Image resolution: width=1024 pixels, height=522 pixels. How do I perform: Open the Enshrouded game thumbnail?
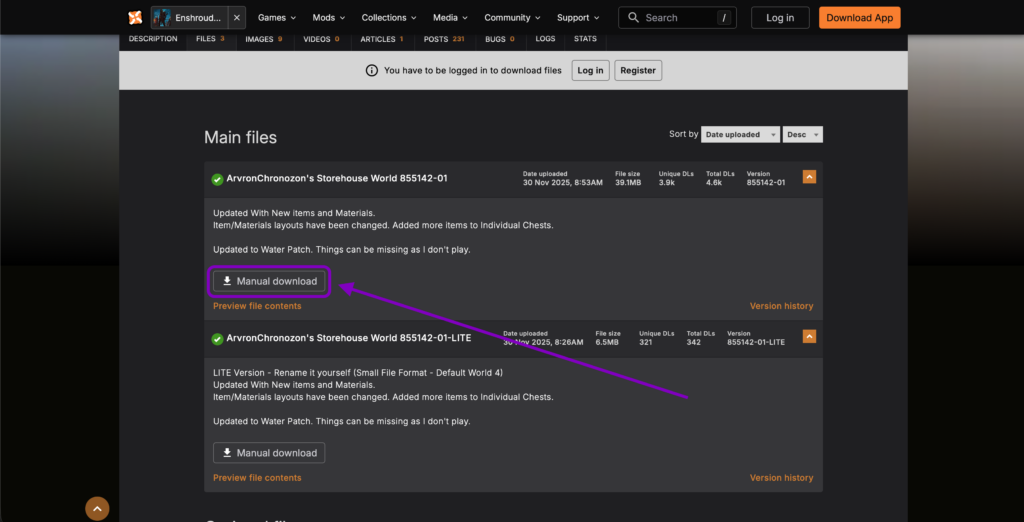(163, 18)
